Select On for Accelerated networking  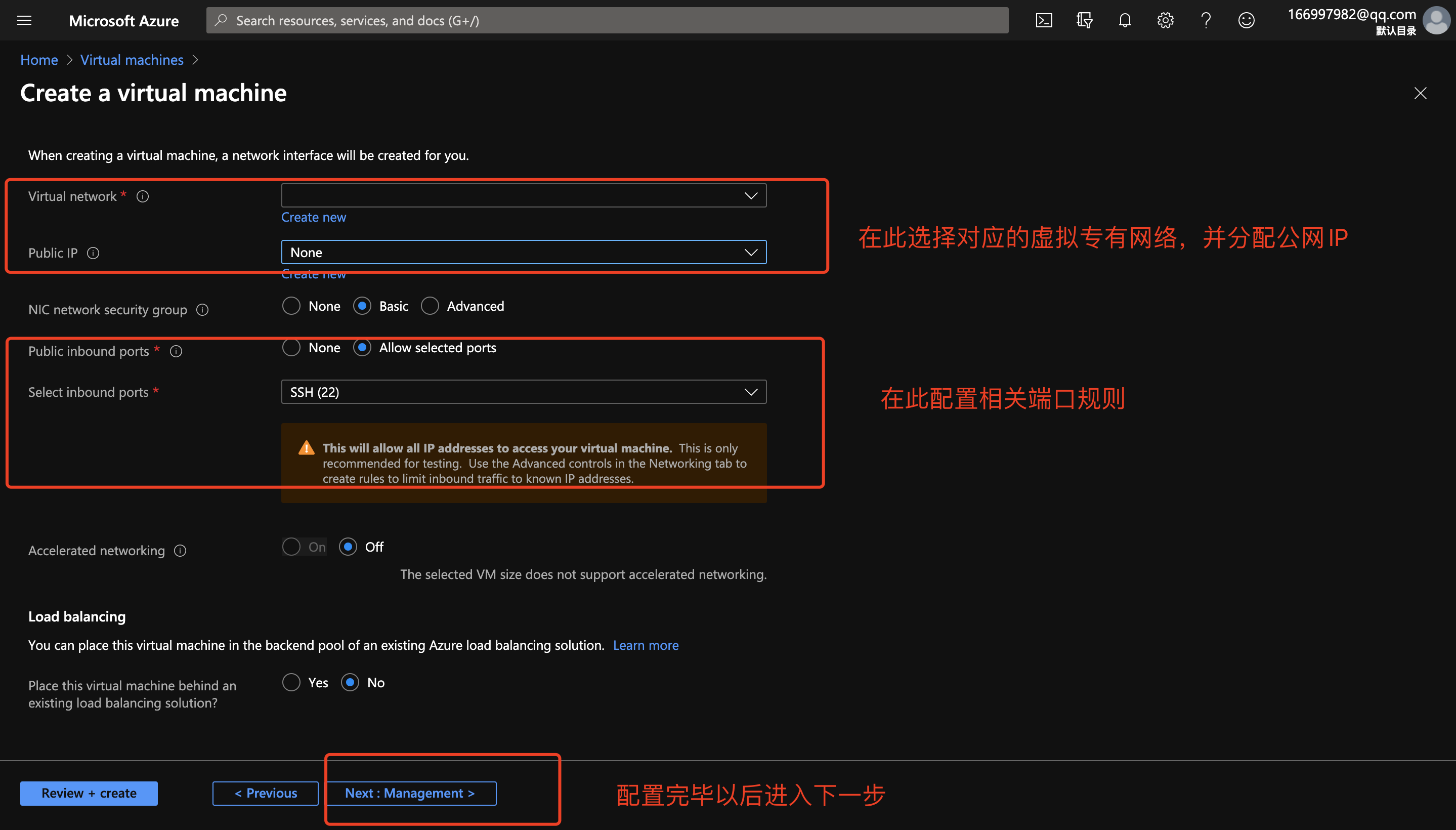click(x=291, y=547)
